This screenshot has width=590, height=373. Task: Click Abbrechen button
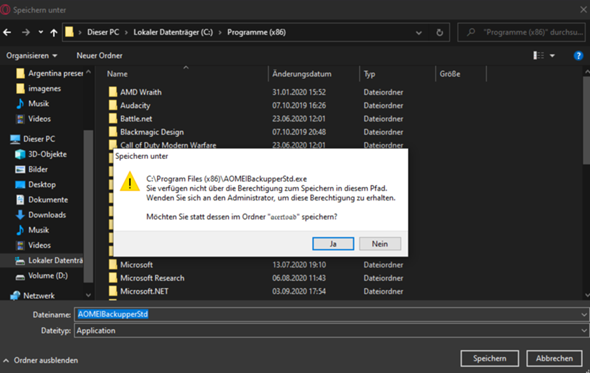click(x=554, y=358)
